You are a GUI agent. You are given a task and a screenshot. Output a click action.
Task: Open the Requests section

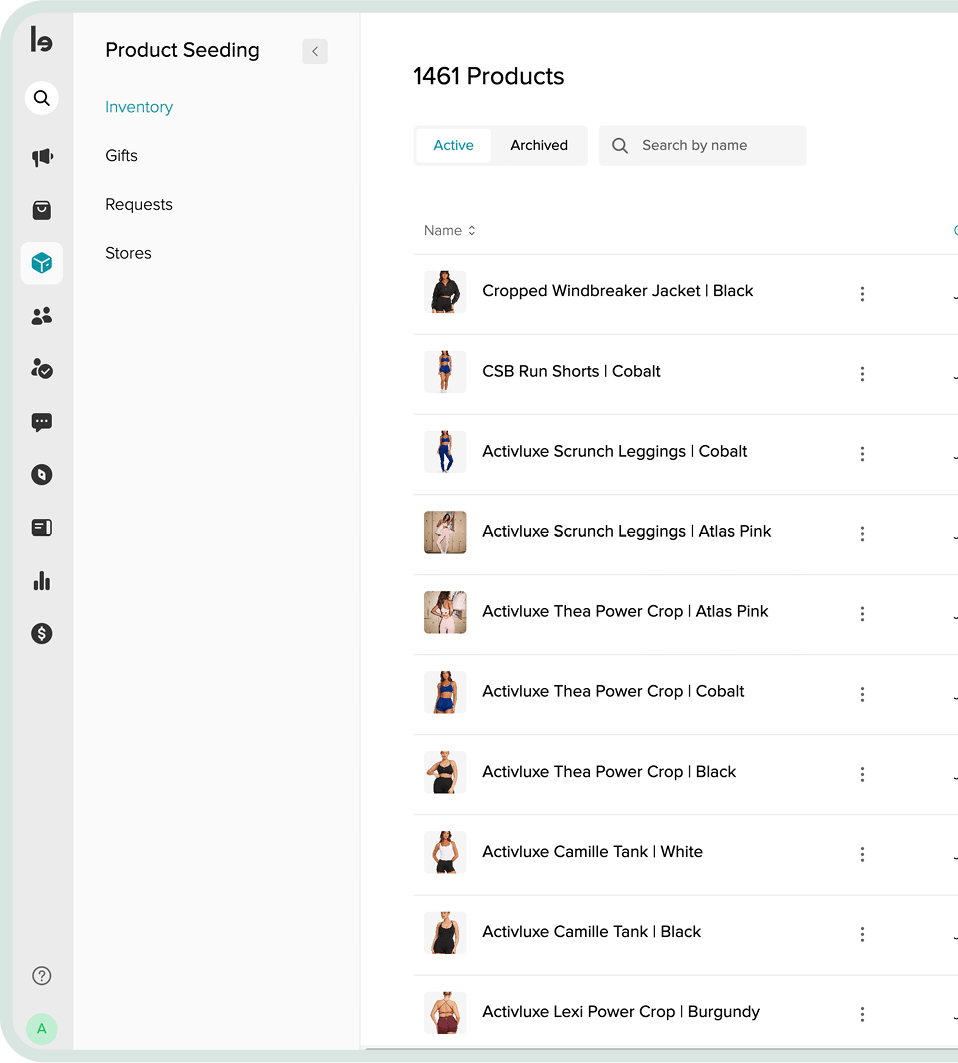click(x=139, y=205)
